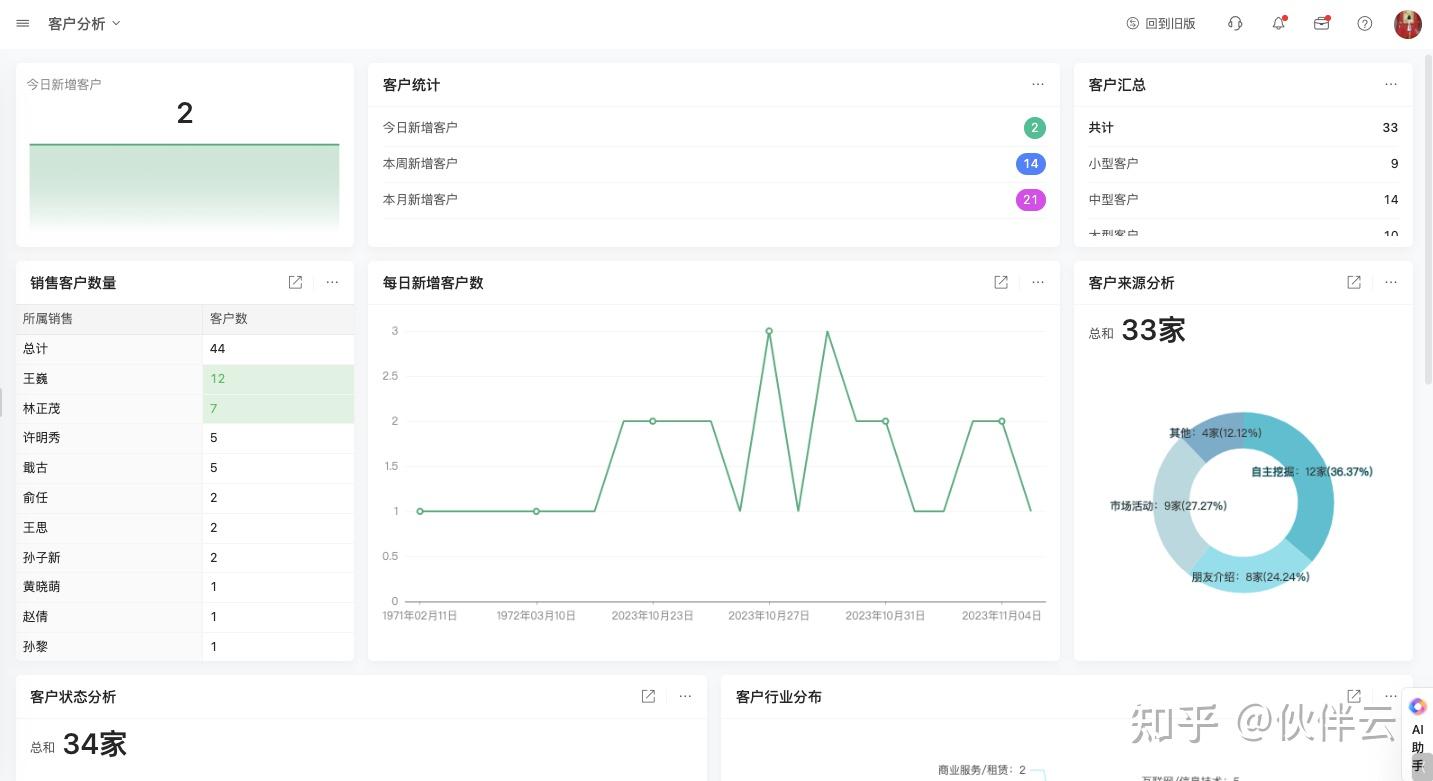Click the 2023年10月27日 peak data point

(x=769, y=331)
